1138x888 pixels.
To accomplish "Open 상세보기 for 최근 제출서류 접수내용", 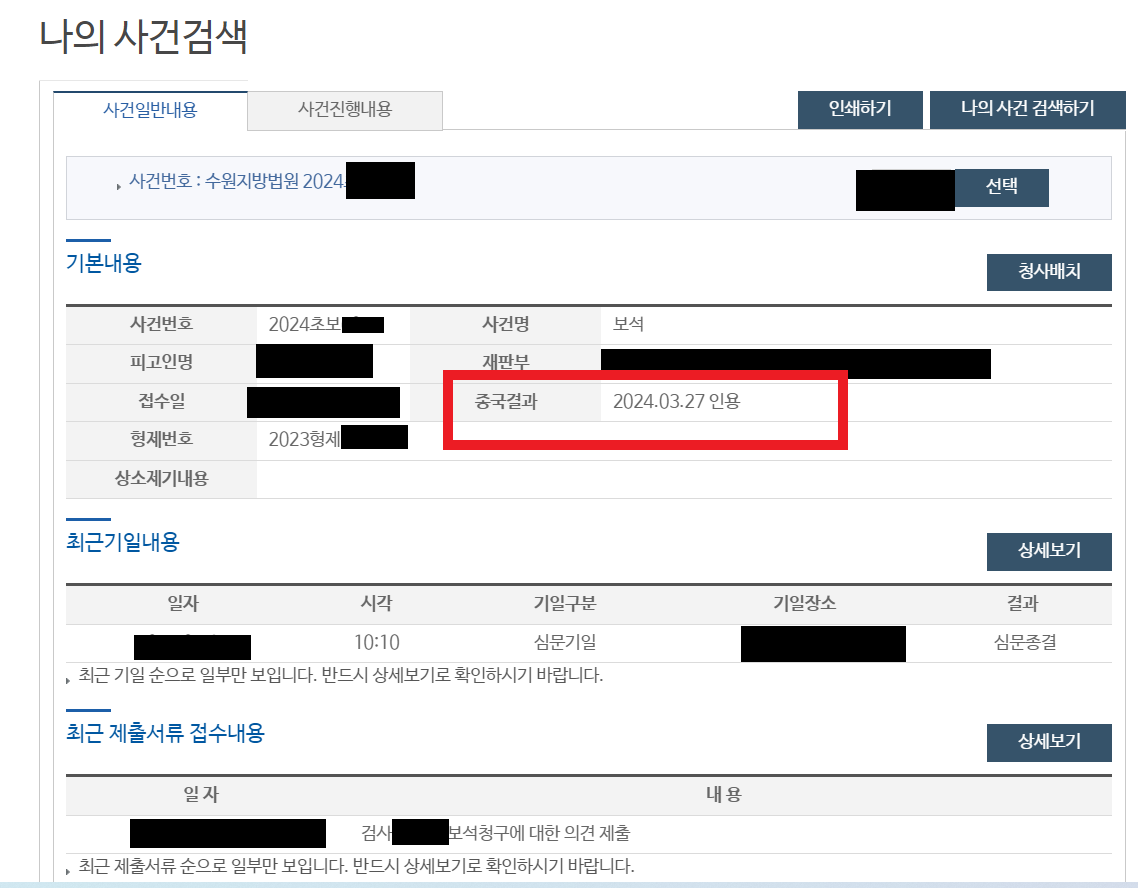I will [x=1049, y=742].
